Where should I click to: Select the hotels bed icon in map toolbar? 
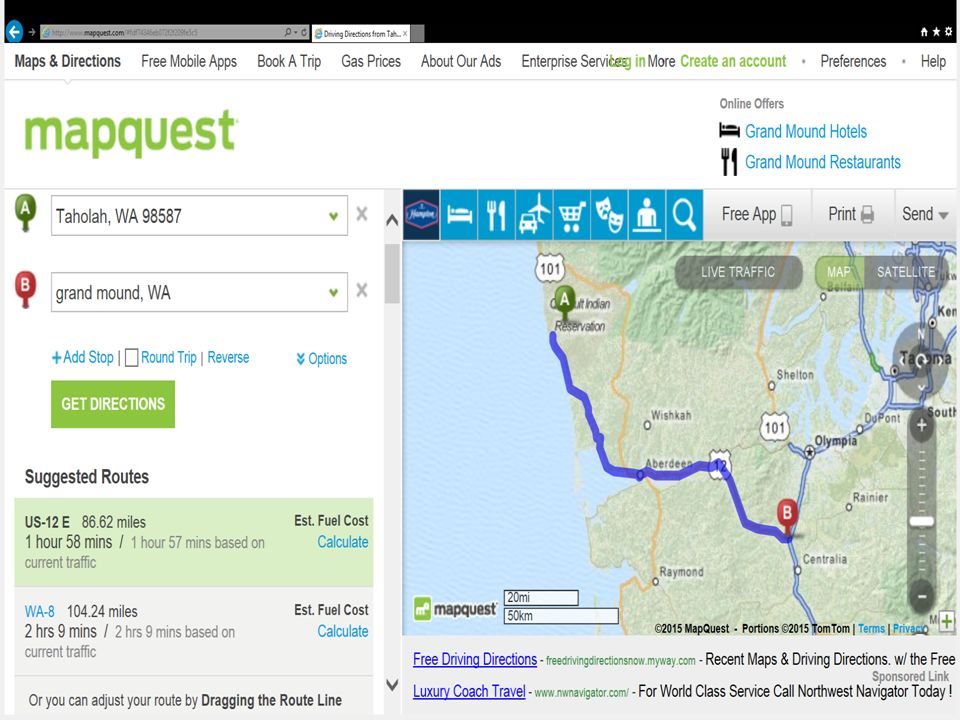(459, 215)
